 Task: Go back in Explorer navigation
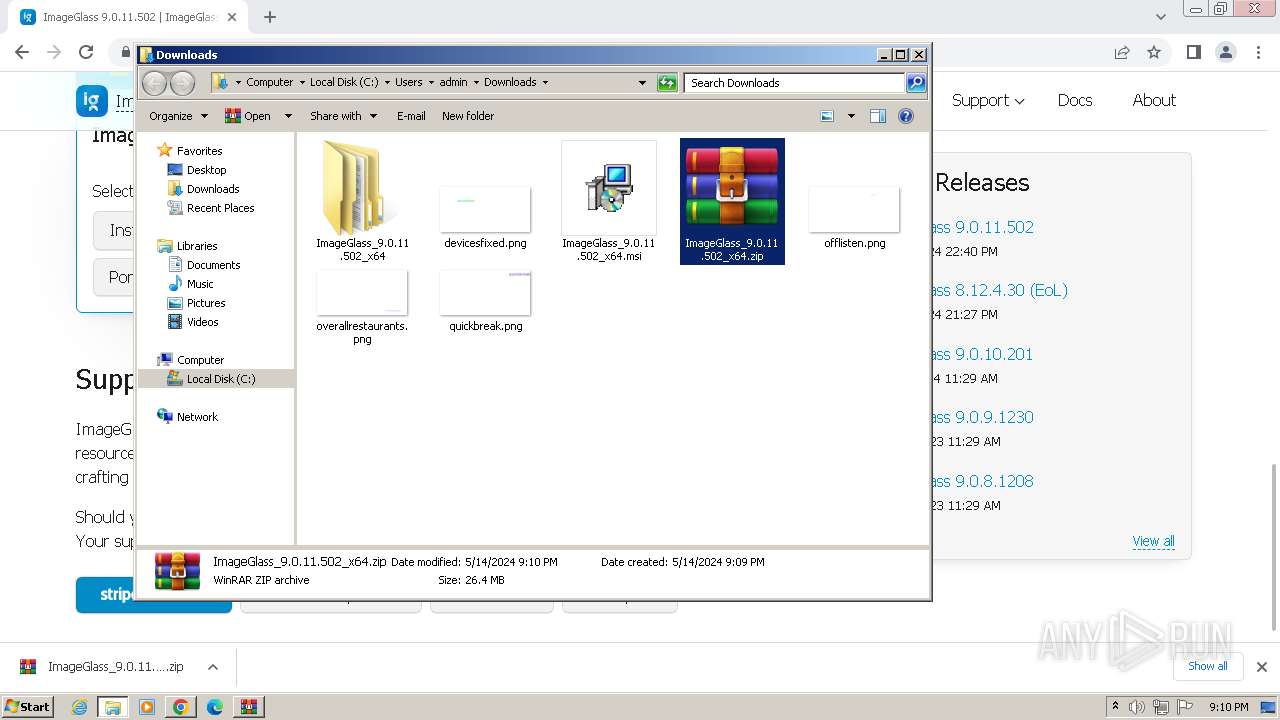pos(155,83)
